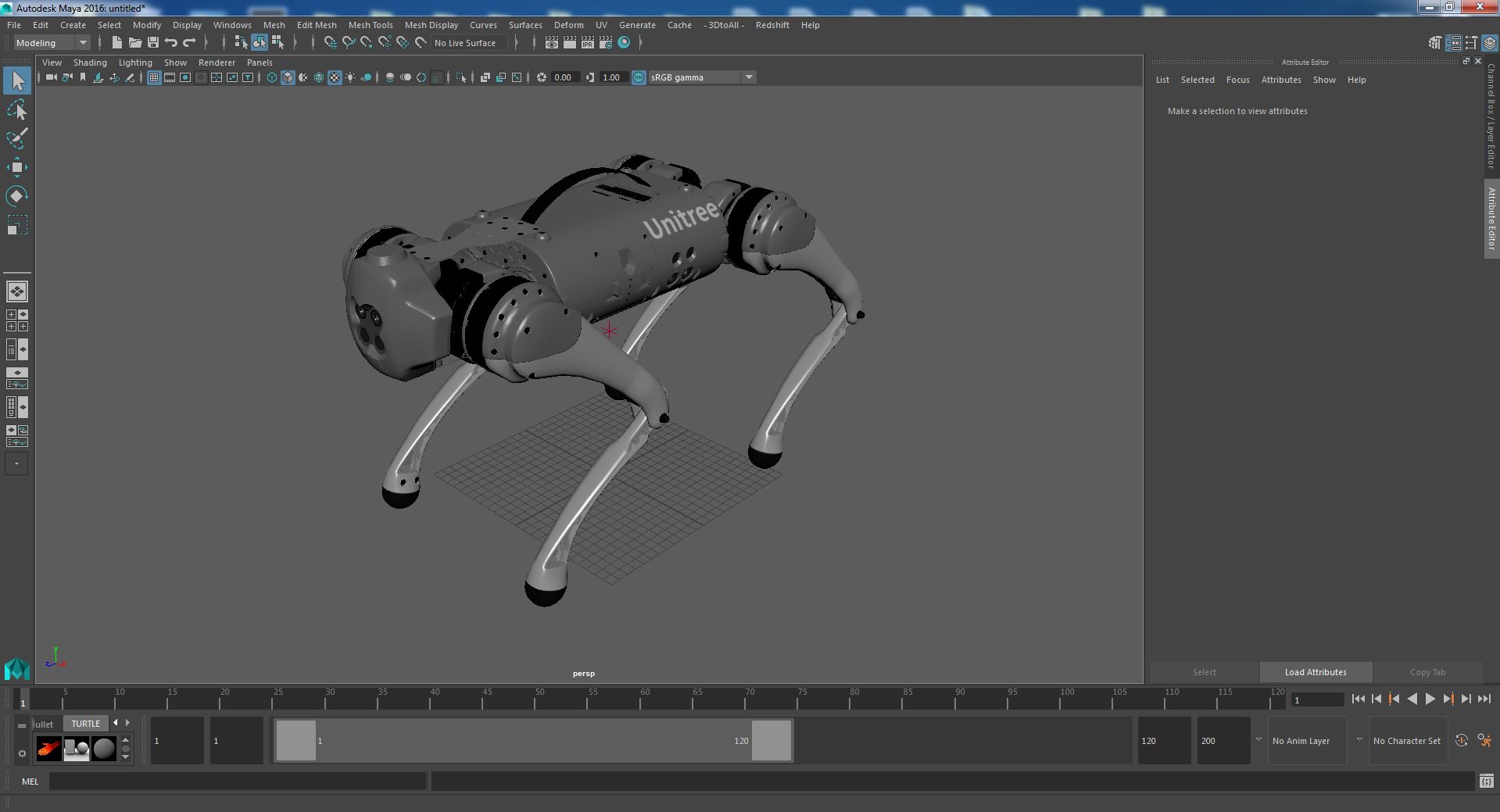Open the Deform menu
1500x812 pixels.
568,25
